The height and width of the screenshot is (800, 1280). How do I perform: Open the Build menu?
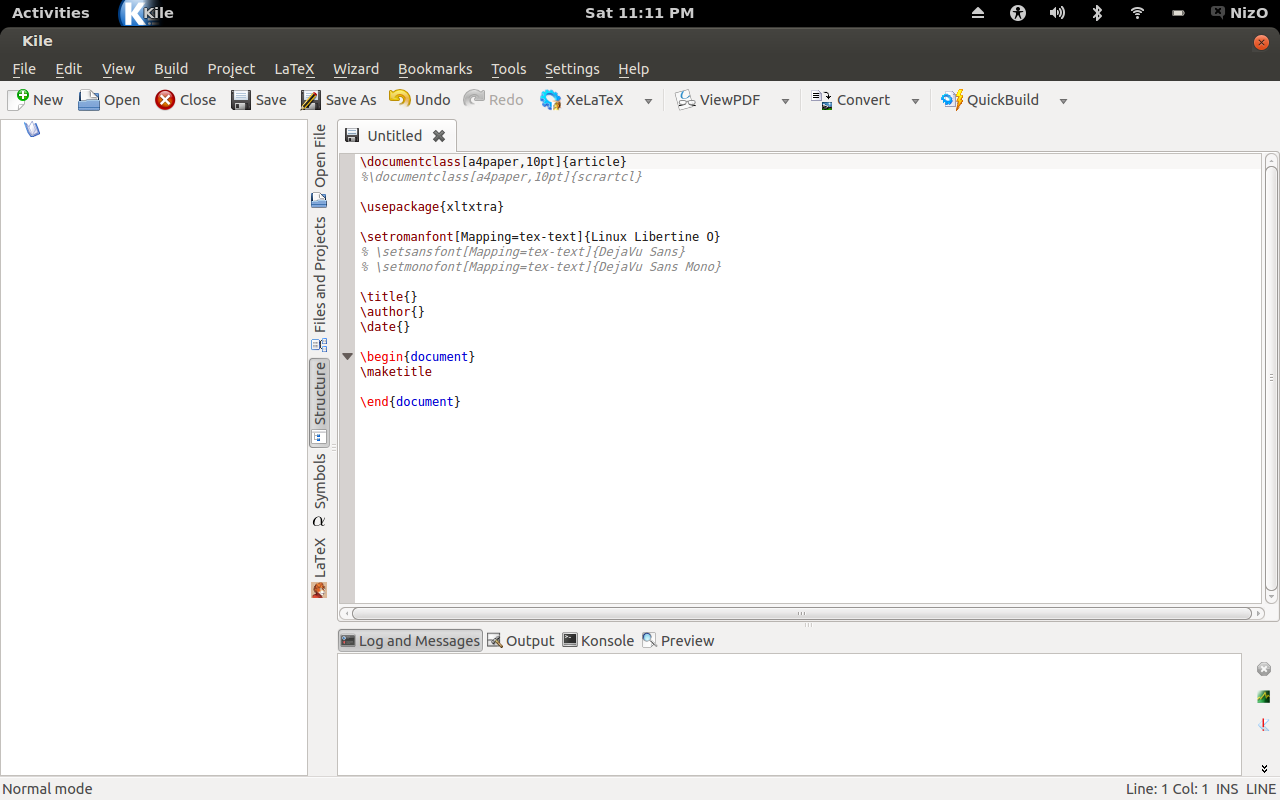[x=171, y=69]
